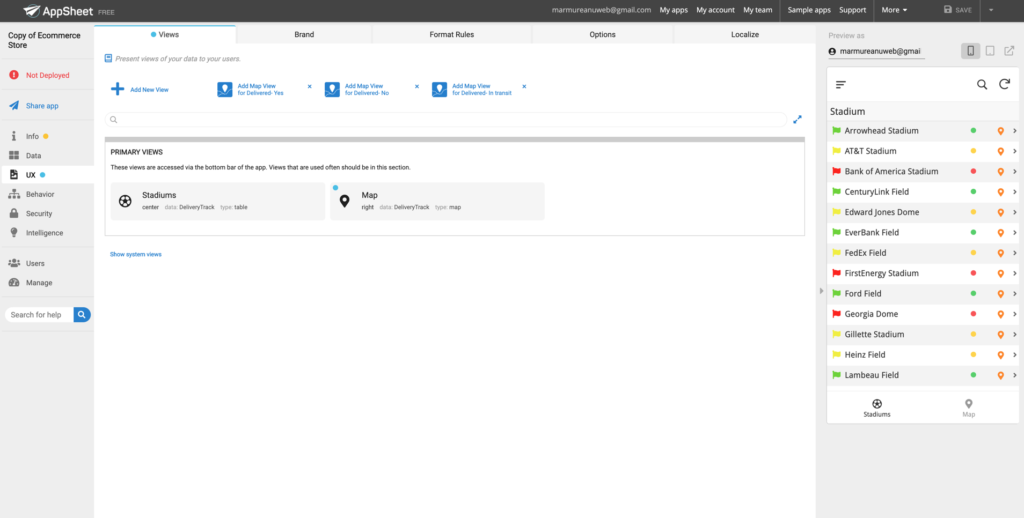
Task: Click preview refresh icon
Action: pos(1004,84)
